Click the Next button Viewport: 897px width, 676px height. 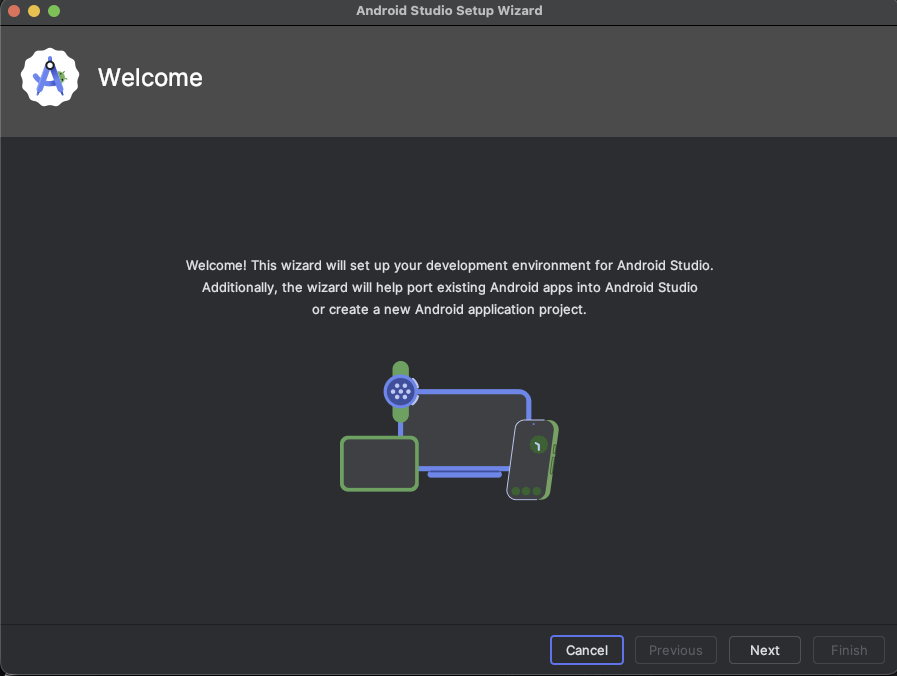pos(764,650)
